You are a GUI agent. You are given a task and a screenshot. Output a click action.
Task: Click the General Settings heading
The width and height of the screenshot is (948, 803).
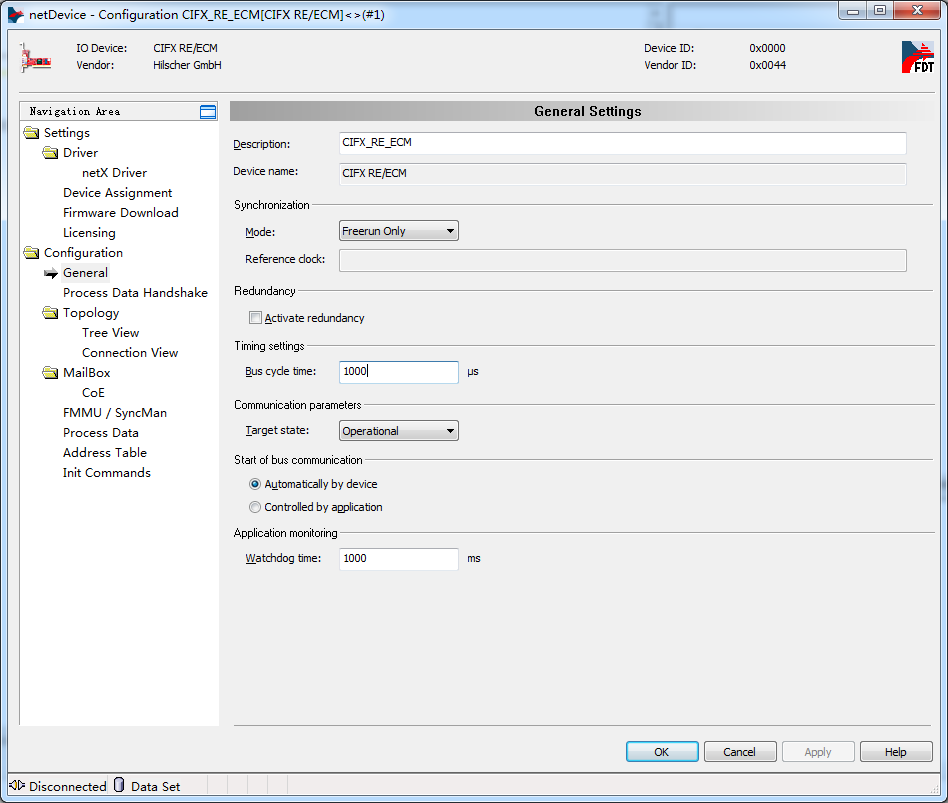coord(588,111)
